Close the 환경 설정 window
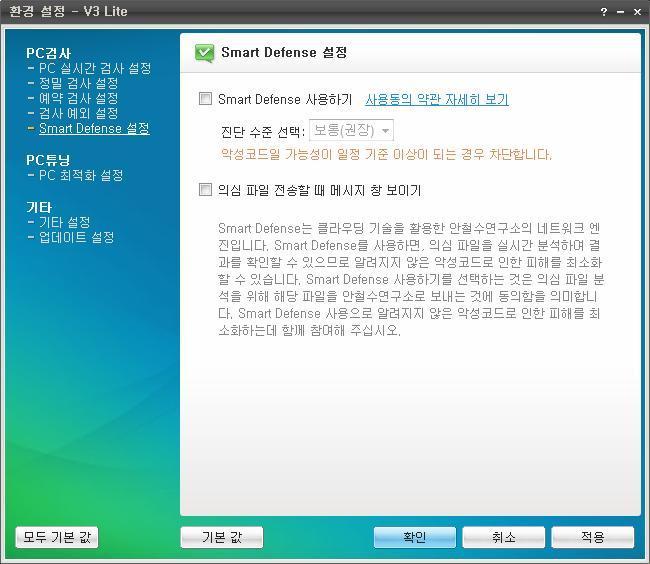The width and height of the screenshot is (650, 564). click(638, 12)
